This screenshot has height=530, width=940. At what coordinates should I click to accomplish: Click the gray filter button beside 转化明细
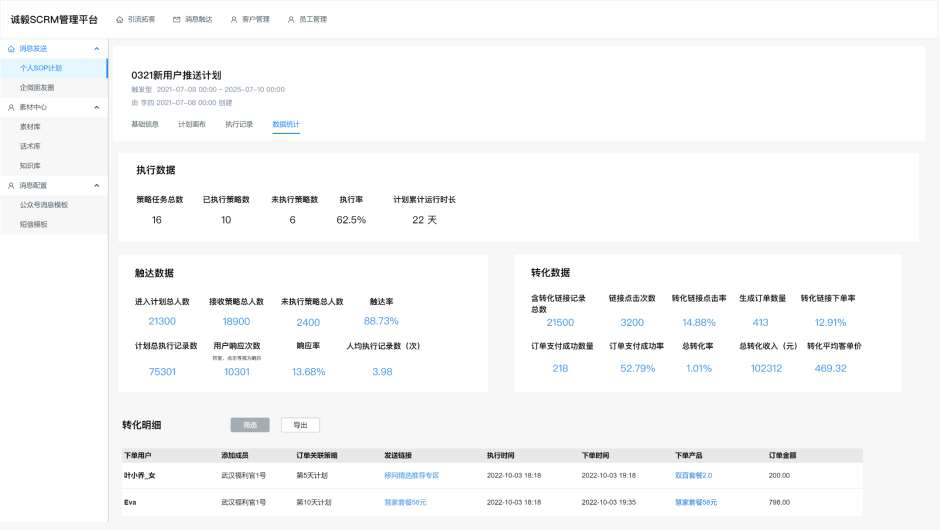(x=250, y=425)
